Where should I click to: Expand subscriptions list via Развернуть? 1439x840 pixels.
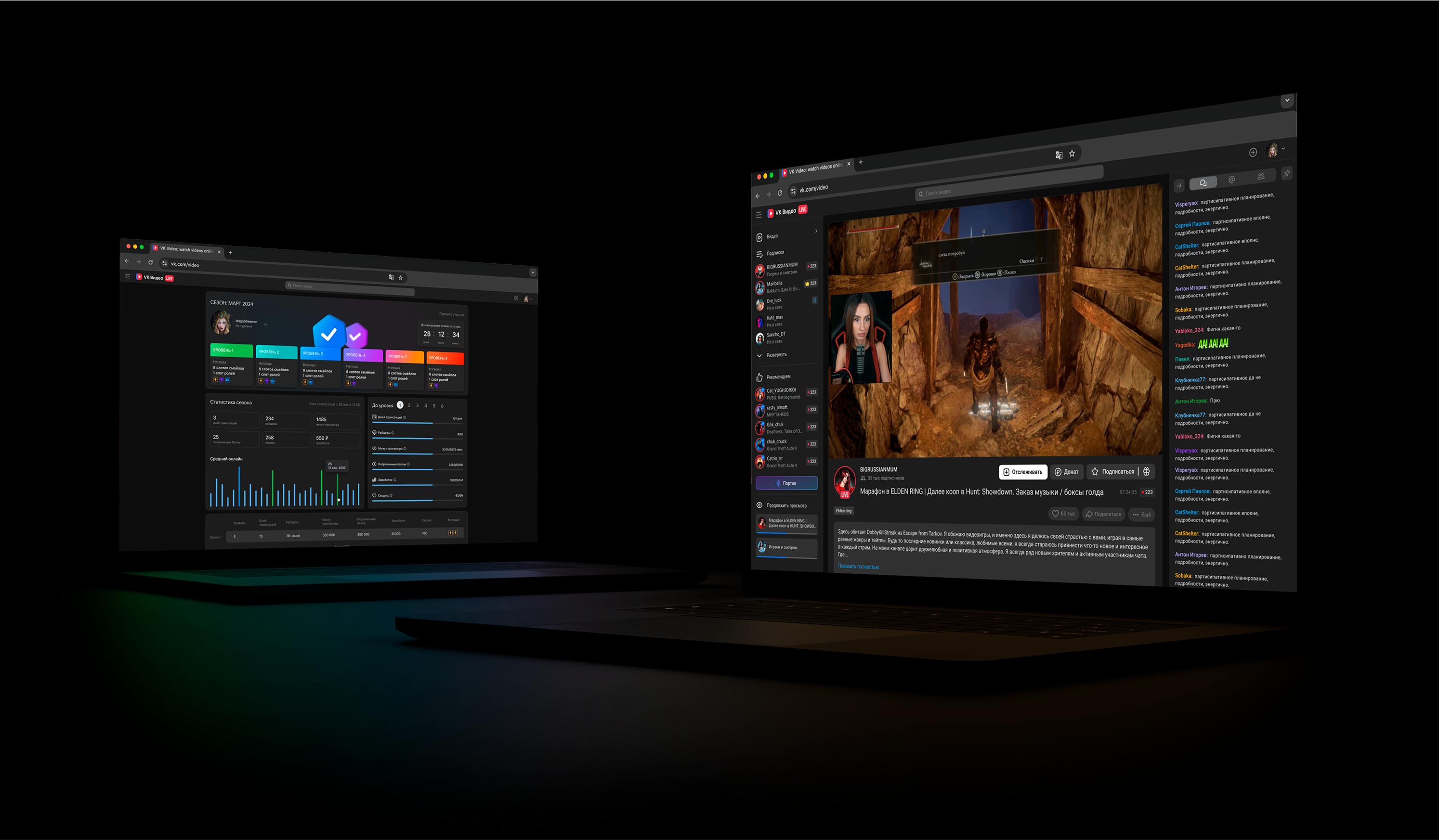[772, 355]
